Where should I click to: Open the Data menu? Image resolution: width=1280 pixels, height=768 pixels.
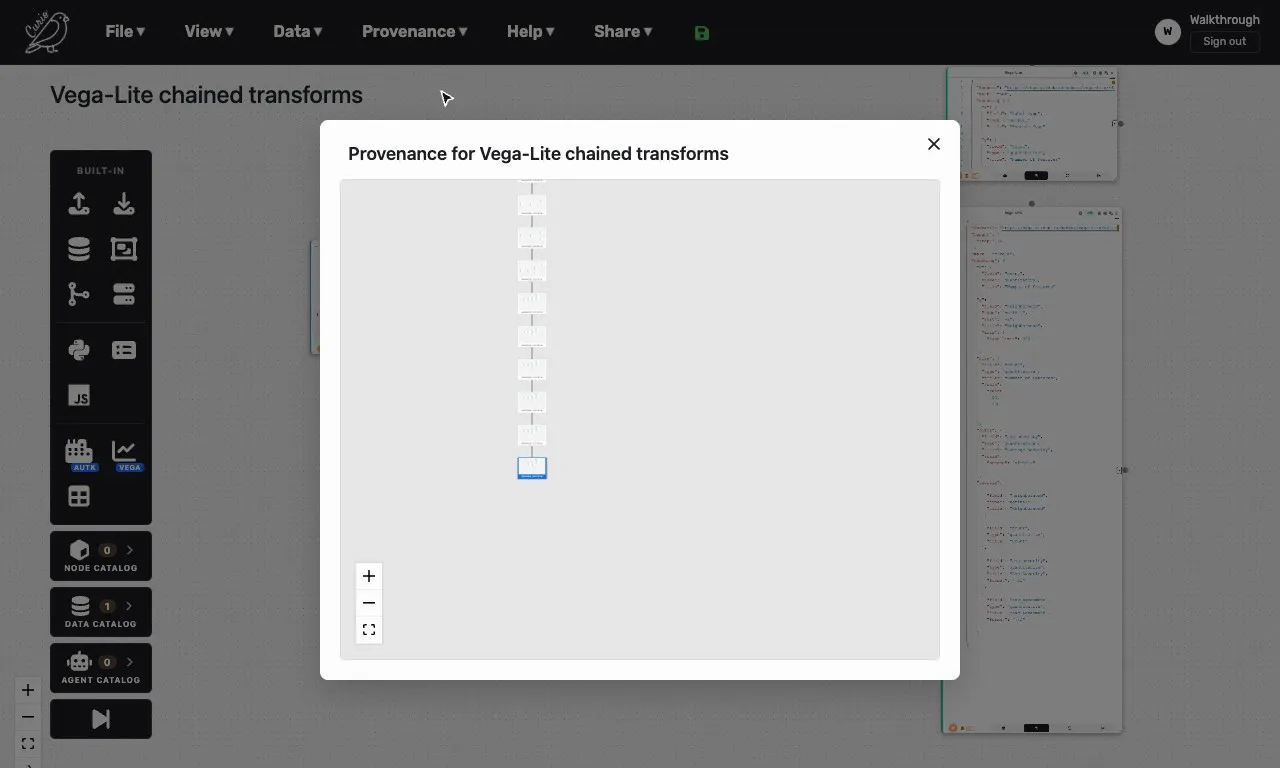tap(297, 32)
